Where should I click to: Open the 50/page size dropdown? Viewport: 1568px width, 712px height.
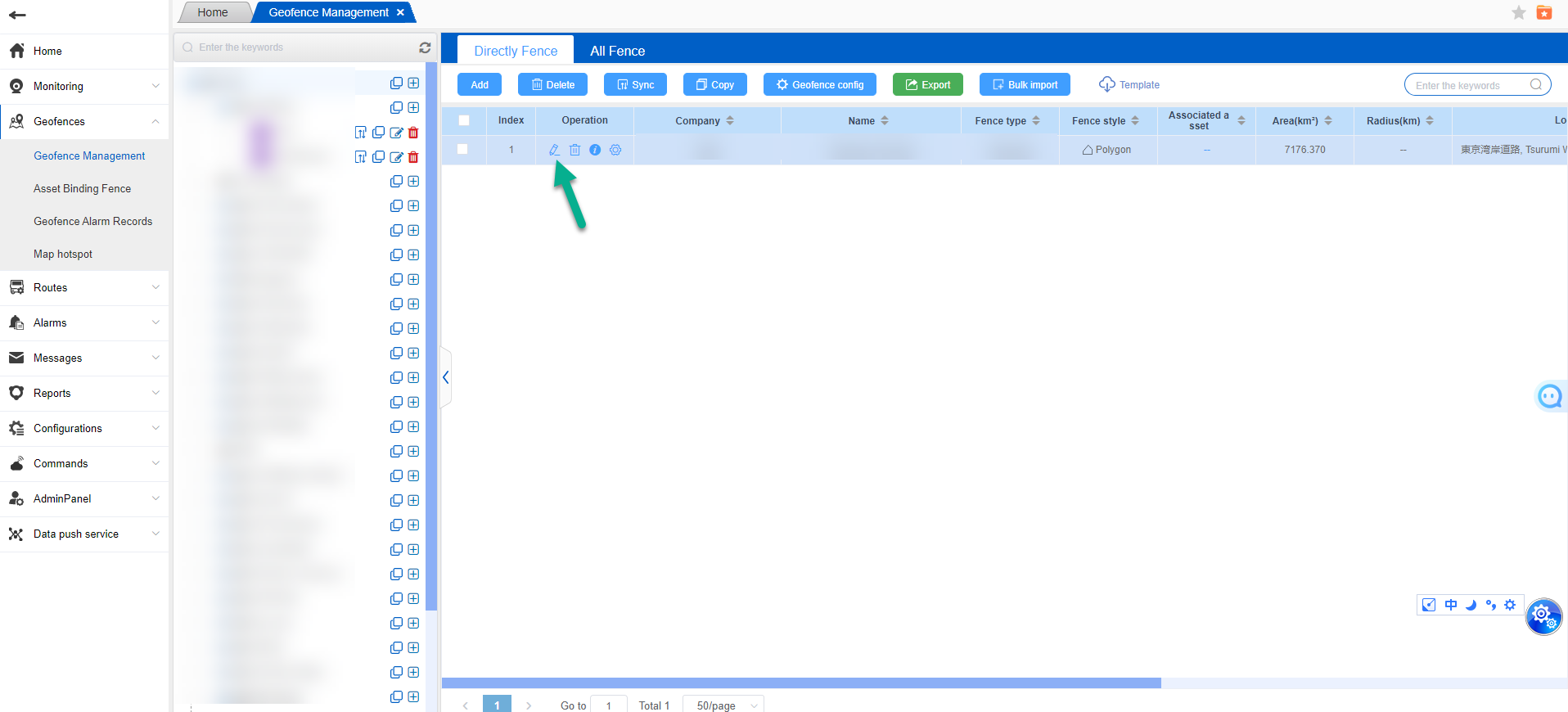click(723, 705)
